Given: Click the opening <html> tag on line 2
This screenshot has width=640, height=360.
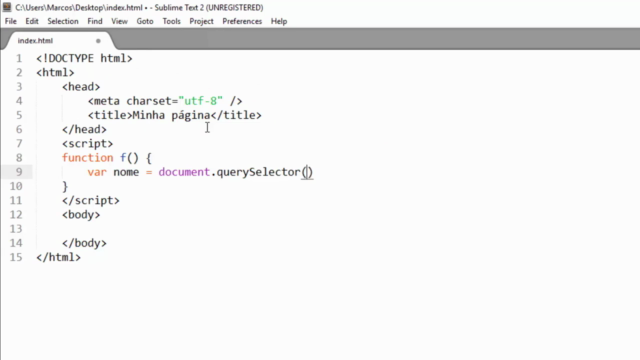Looking at the screenshot, I should pos(55,73).
